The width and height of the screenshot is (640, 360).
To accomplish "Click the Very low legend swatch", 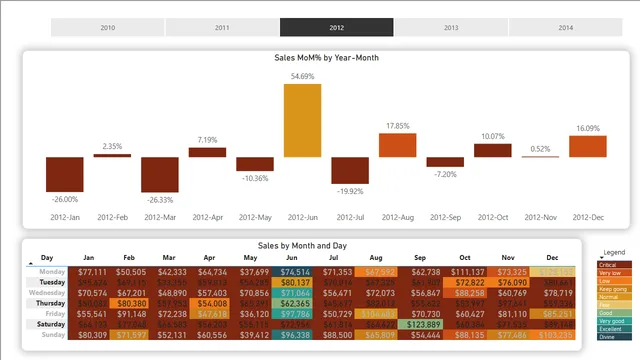I will [614, 273].
